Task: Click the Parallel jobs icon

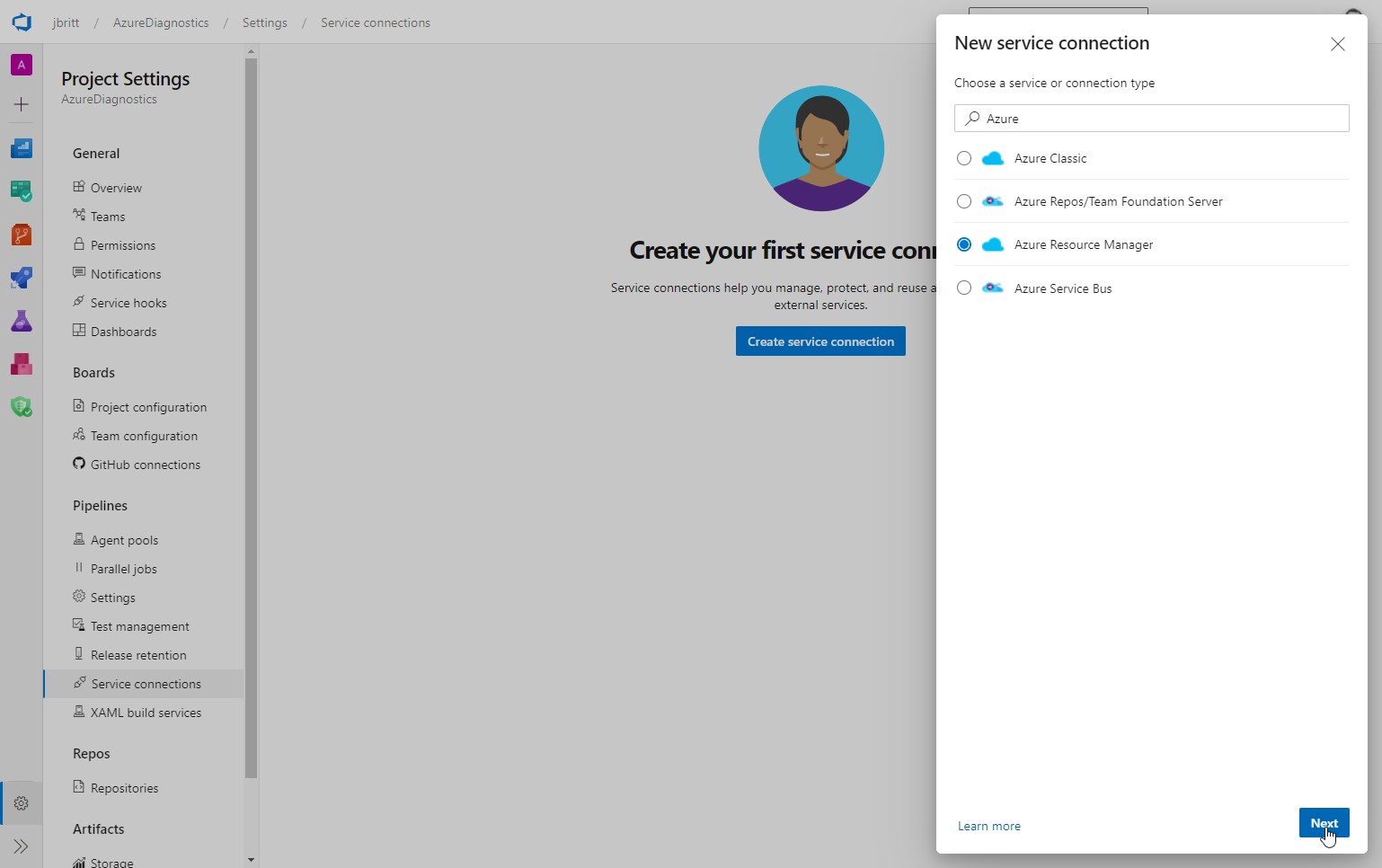Action: pyautogui.click(x=79, y=568)
